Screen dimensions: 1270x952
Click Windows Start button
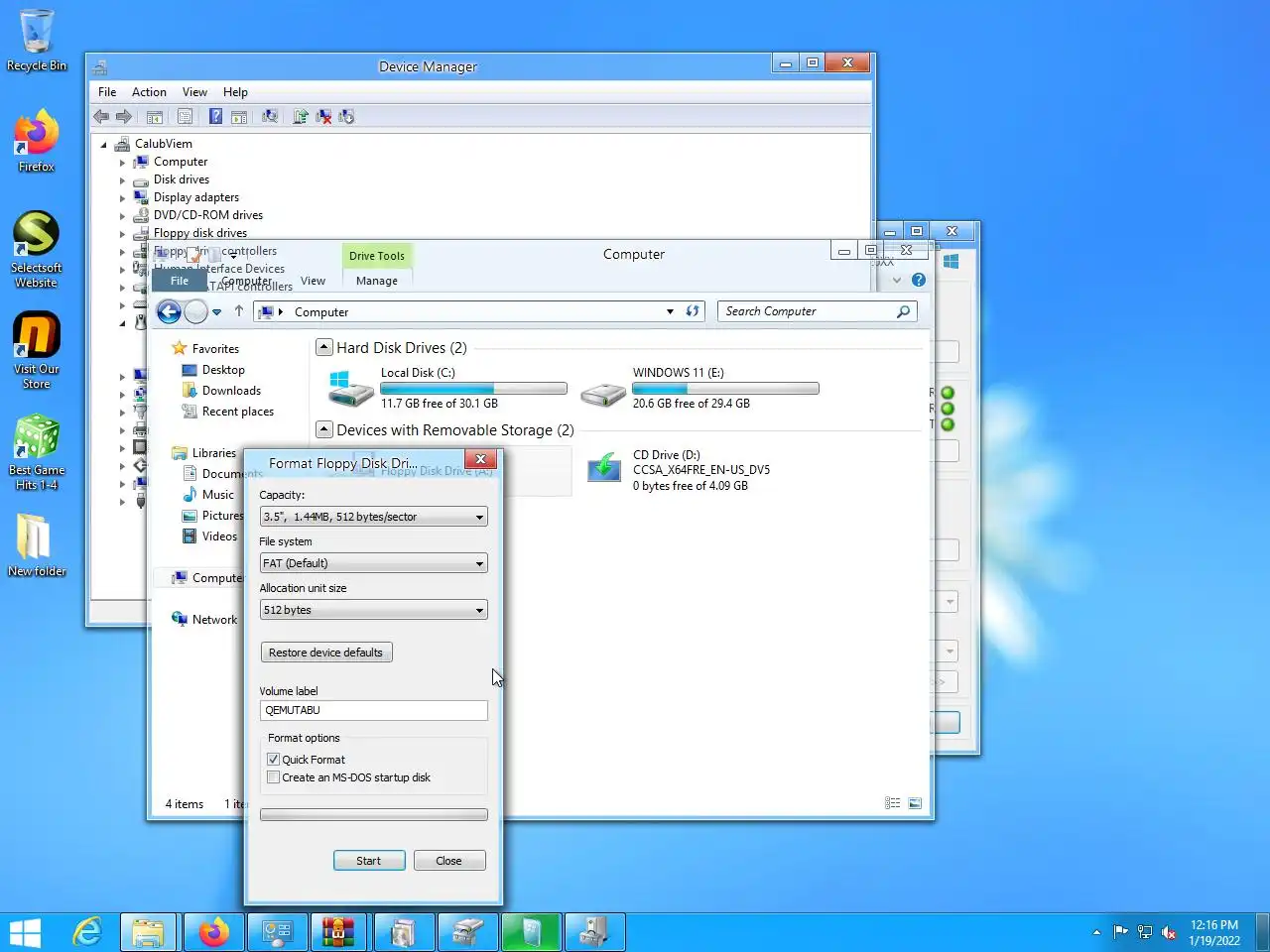[x=25, y=933]
